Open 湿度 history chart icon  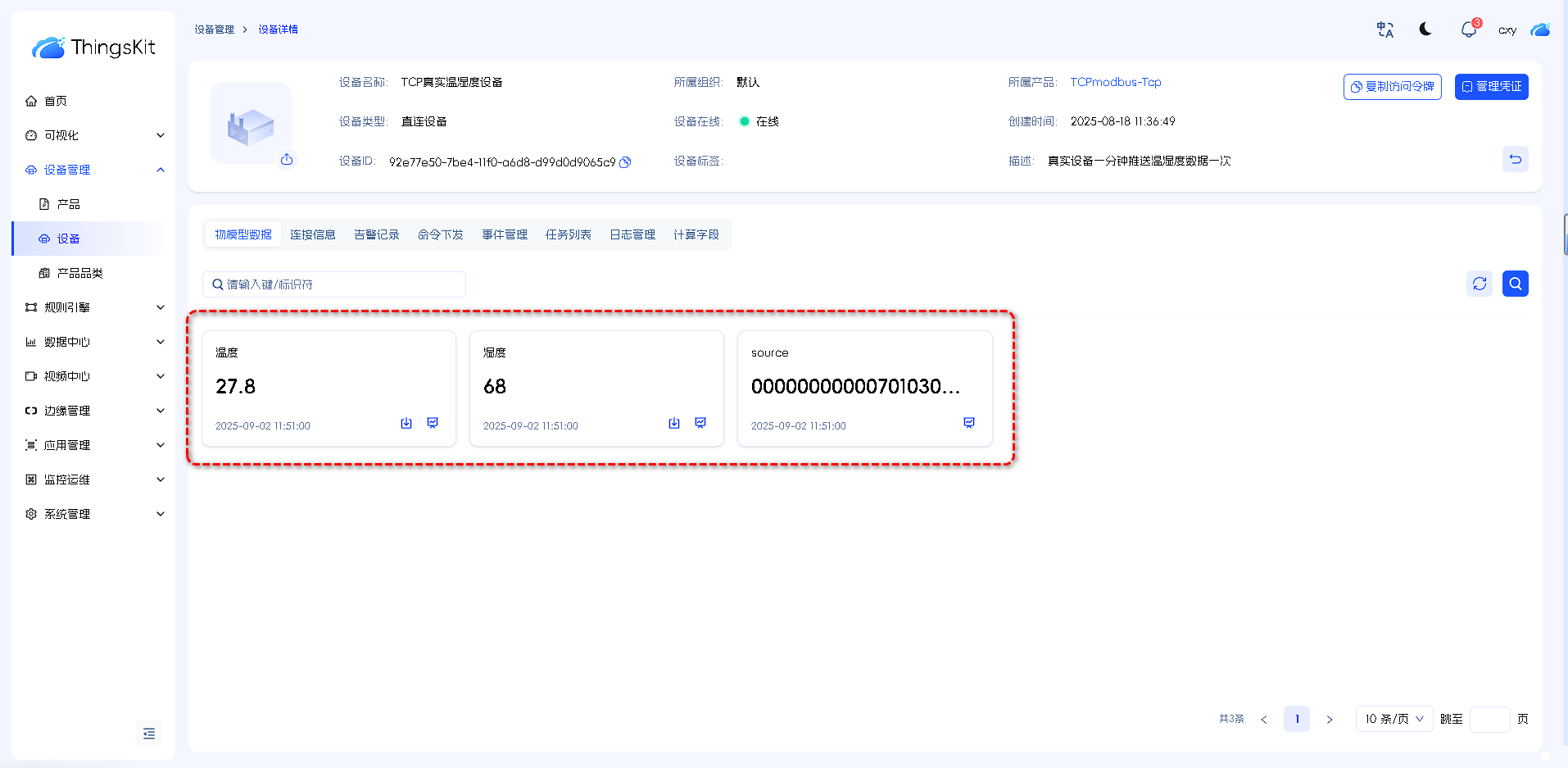[700, 424]
